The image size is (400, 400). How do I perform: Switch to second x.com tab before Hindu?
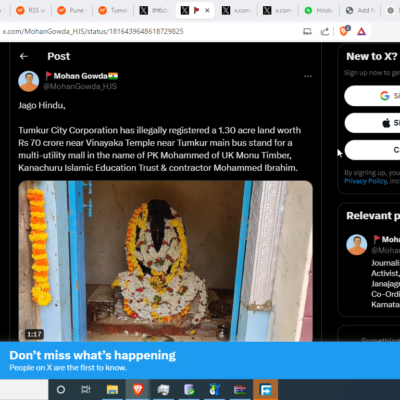[278, 10]
